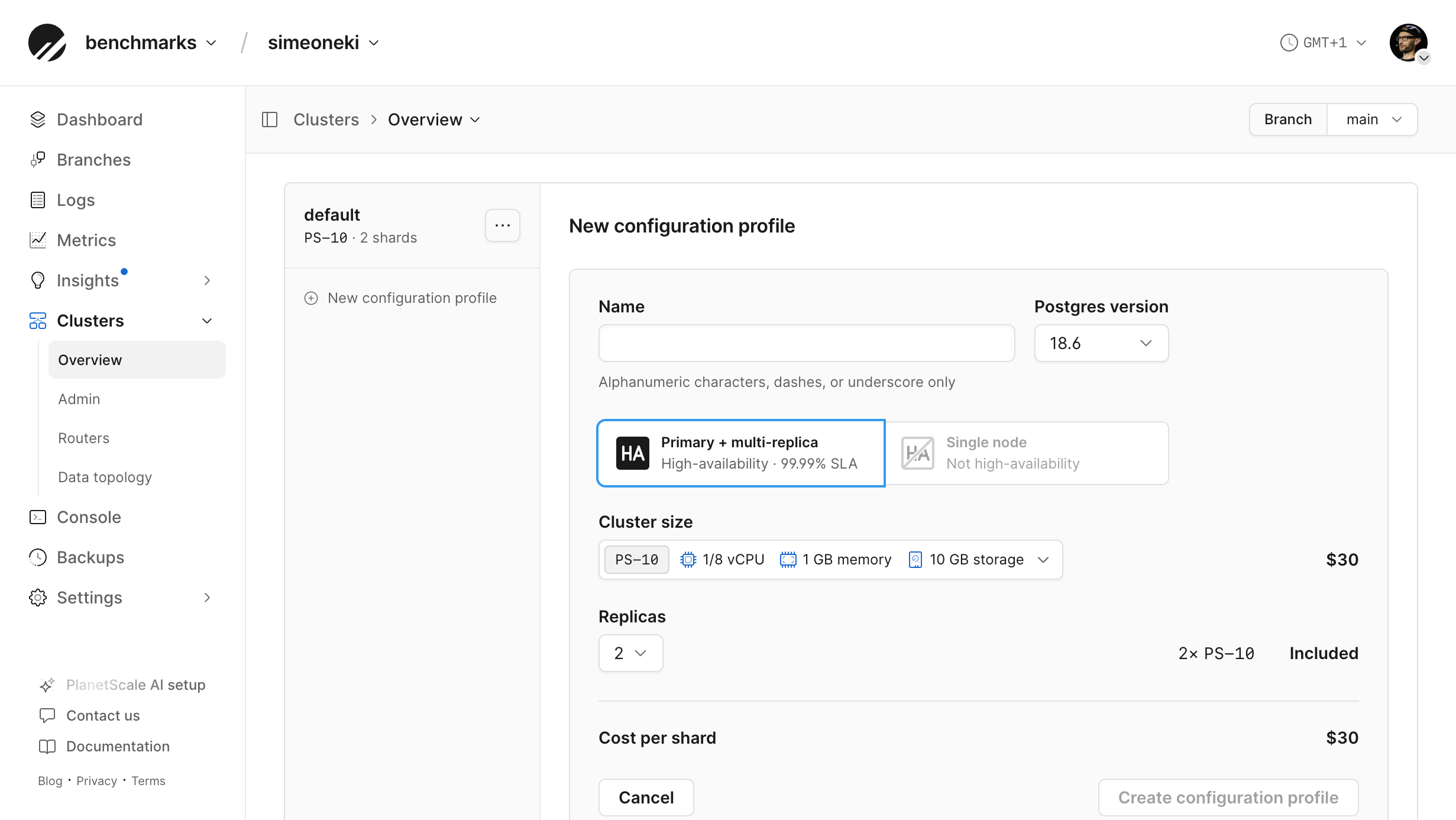The width and height of the screenshot is (1456, 820).
Task: Open Console page
Action: click(89, 517)
